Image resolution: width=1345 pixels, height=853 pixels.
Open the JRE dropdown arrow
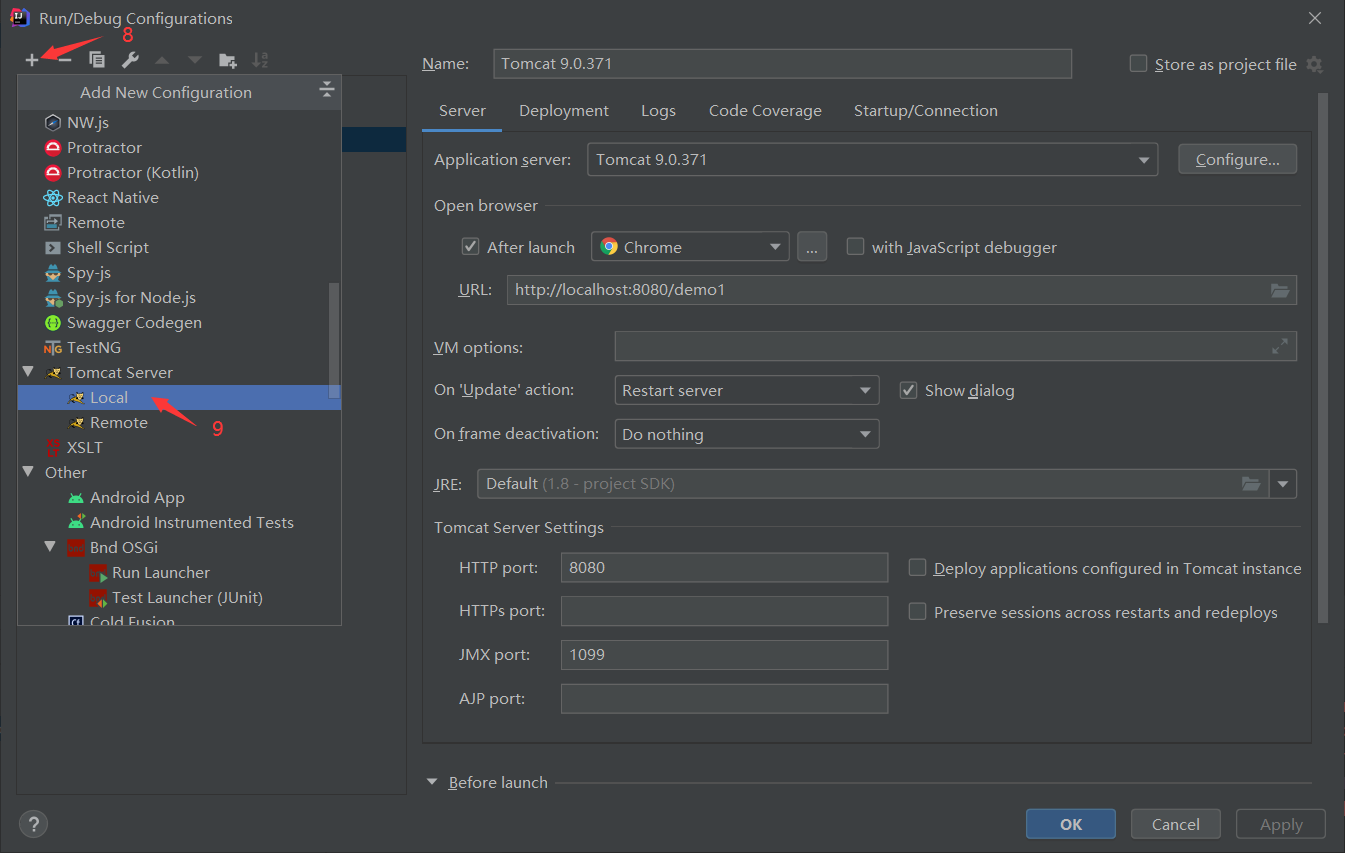coord(1283,484)
